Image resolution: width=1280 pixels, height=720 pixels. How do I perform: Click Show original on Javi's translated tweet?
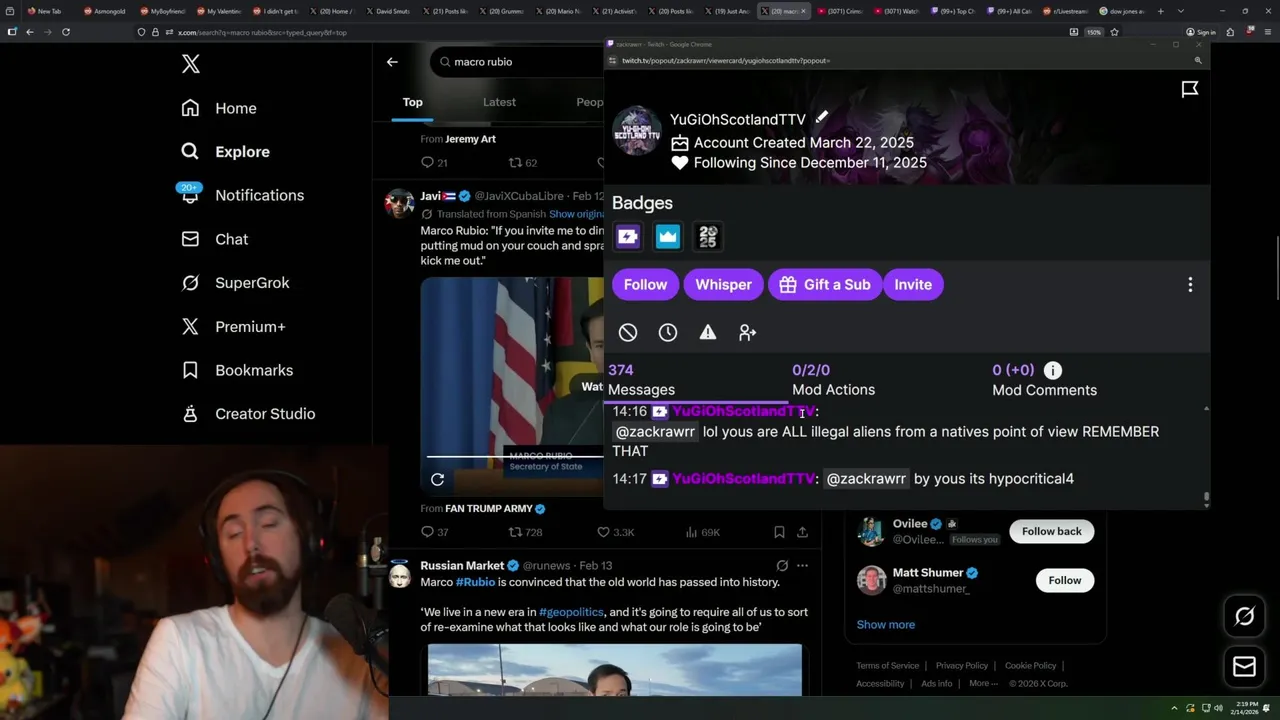576,214
